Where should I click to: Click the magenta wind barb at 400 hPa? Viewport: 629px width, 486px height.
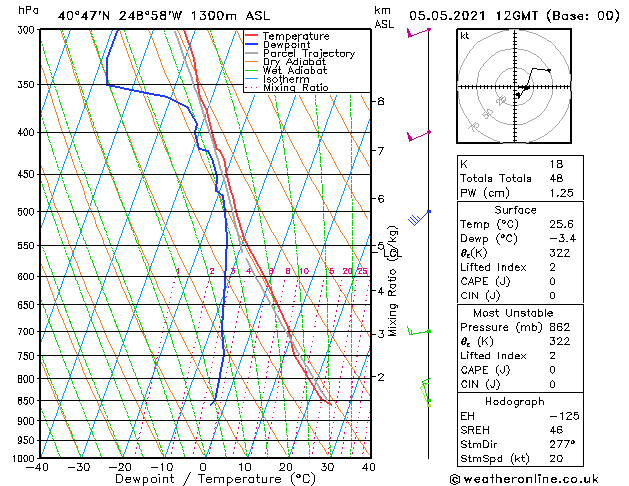tap(418, 136)
